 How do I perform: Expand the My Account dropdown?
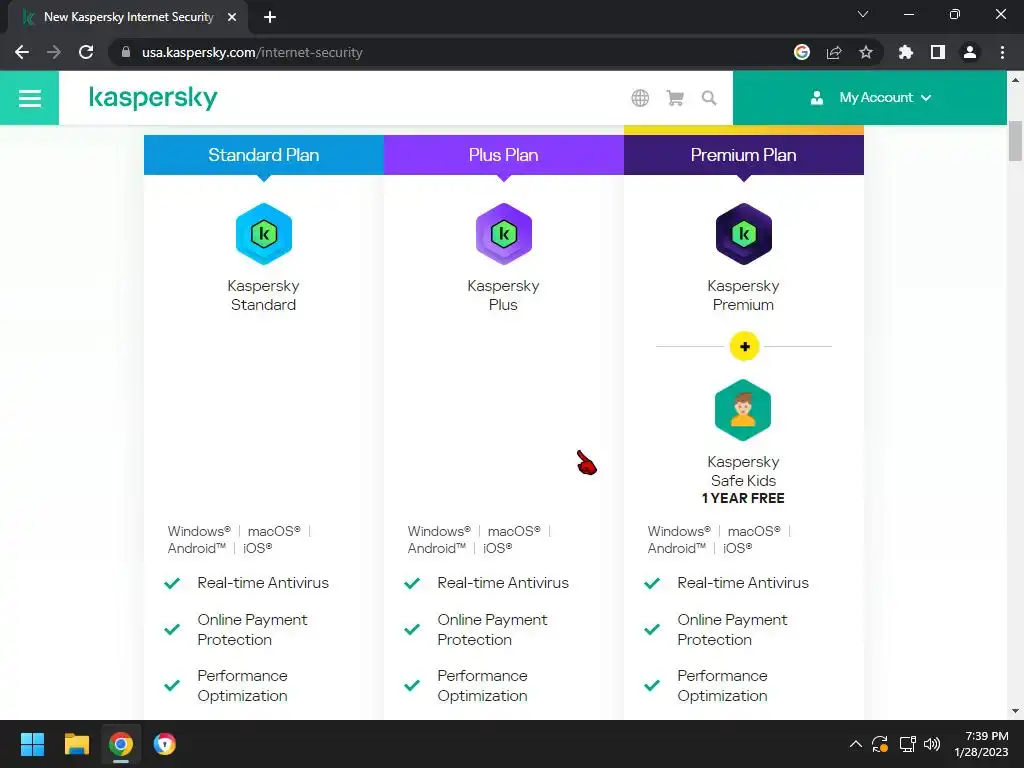(870, 98)
